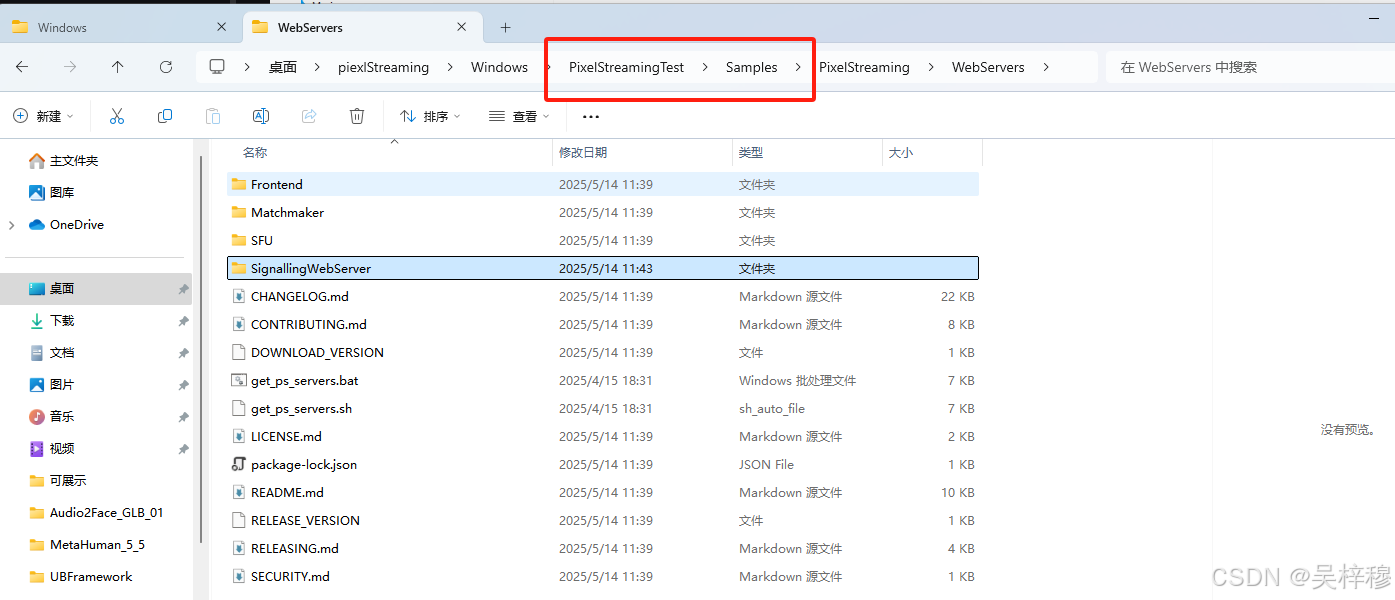
Task: Open the 查看 (View) dropdown
Action: [x=519, y=116]
